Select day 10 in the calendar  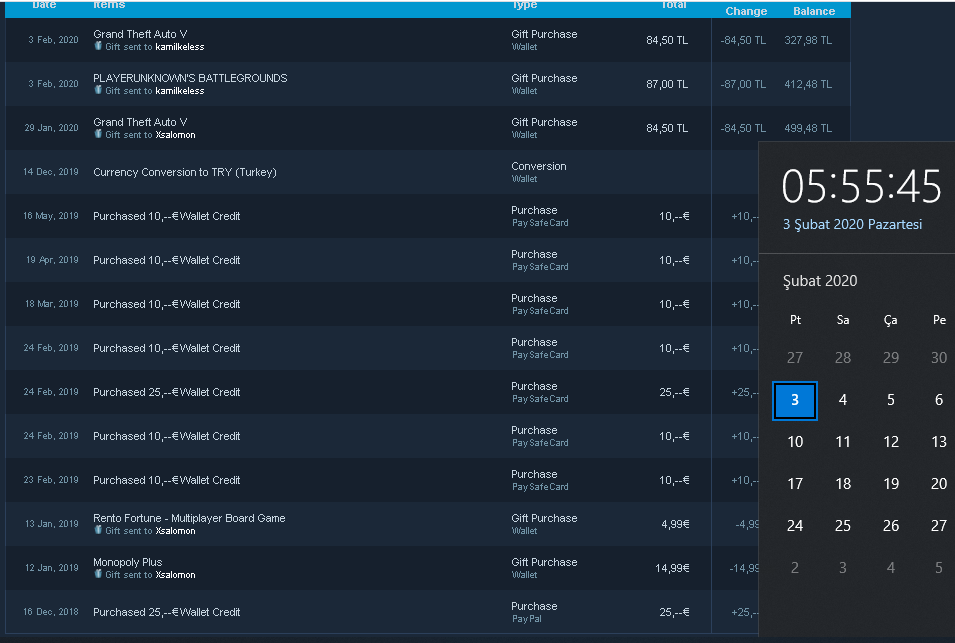[795, 442]
